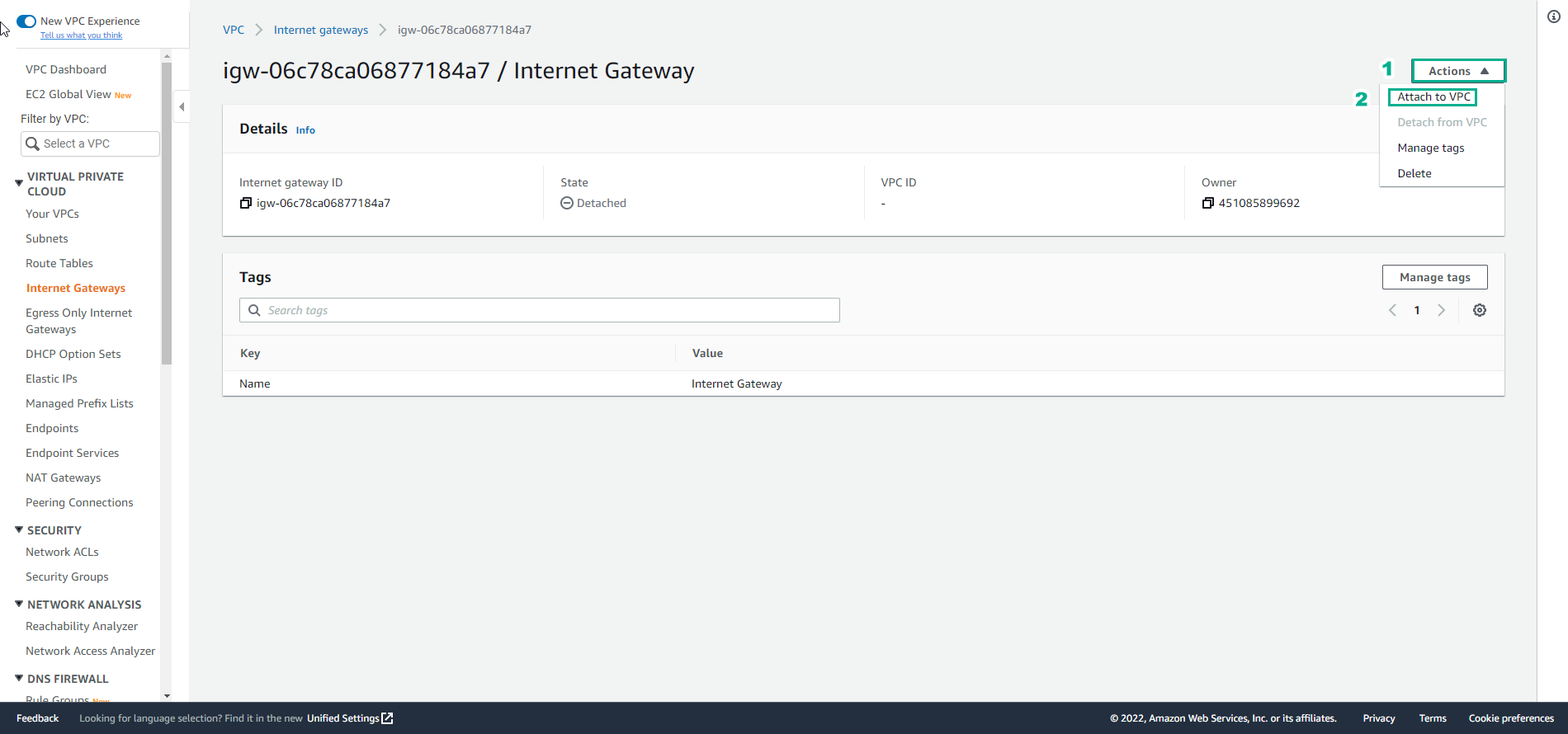1568x734 pixels.
Task: Collapse the Security section
Action: 19,529
